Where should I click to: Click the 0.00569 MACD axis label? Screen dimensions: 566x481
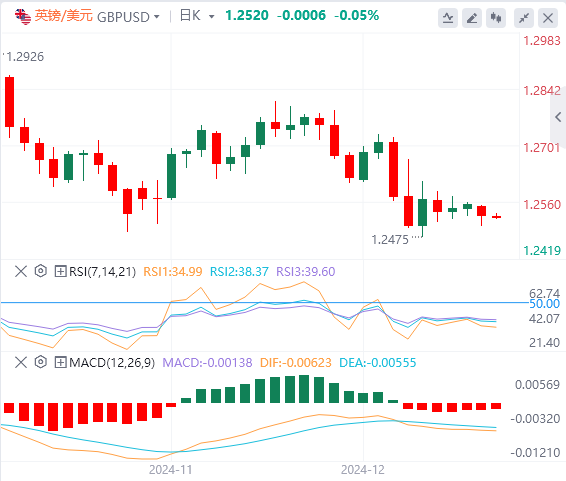point(537,385)
